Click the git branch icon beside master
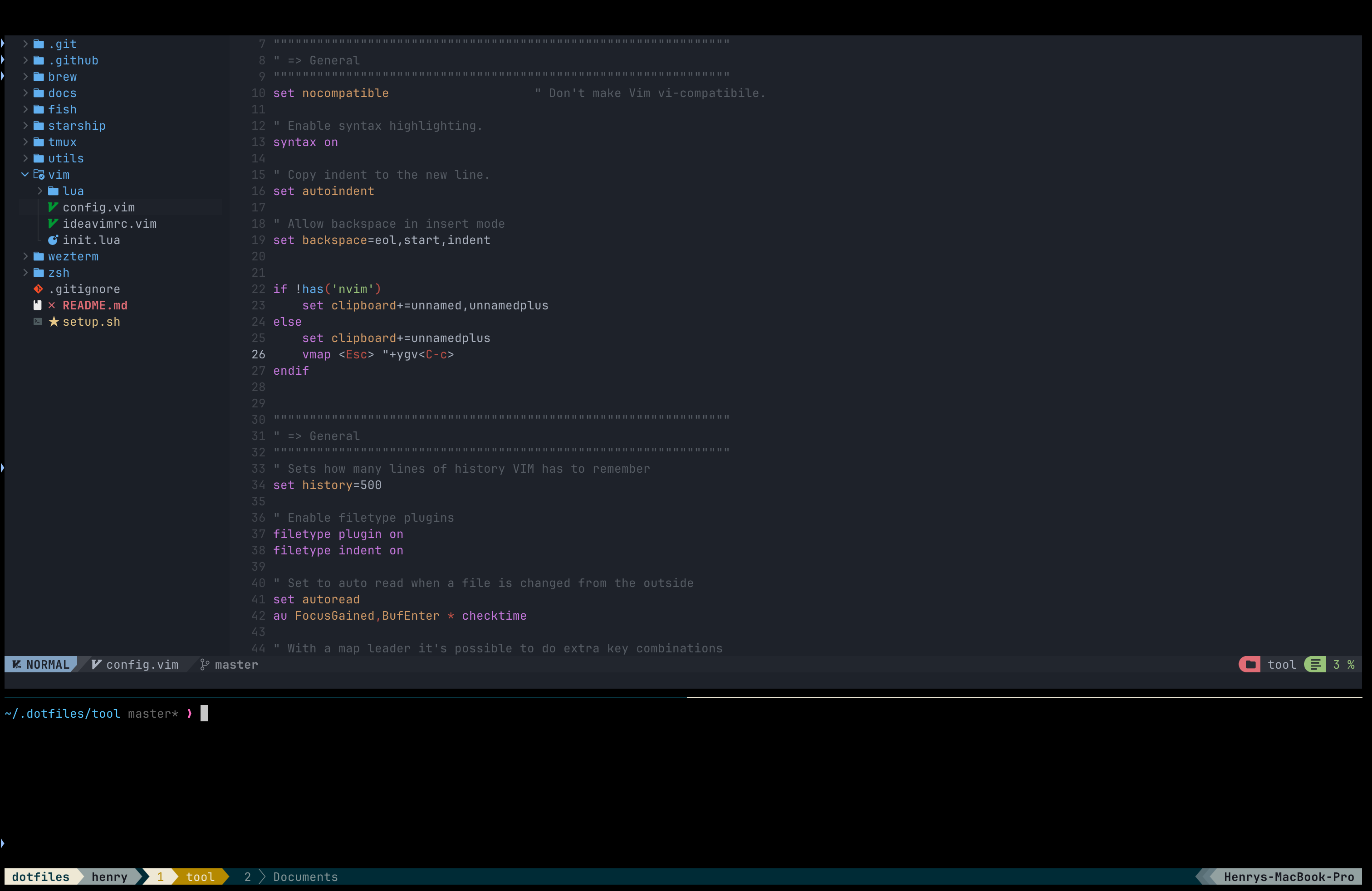This screenshot has height=891, width=1372. [204, 665]
